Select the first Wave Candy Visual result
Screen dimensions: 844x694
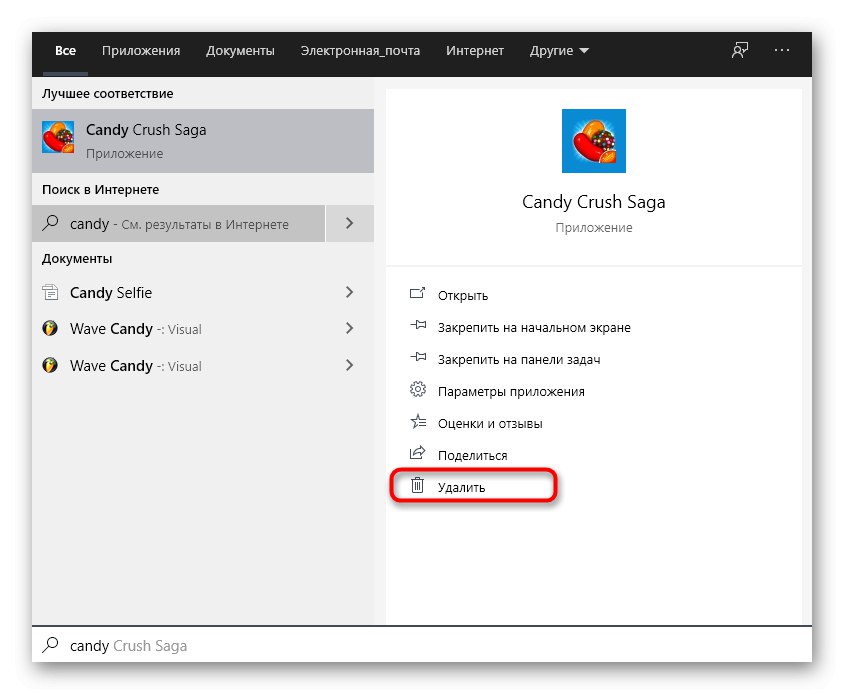point(203,328)
